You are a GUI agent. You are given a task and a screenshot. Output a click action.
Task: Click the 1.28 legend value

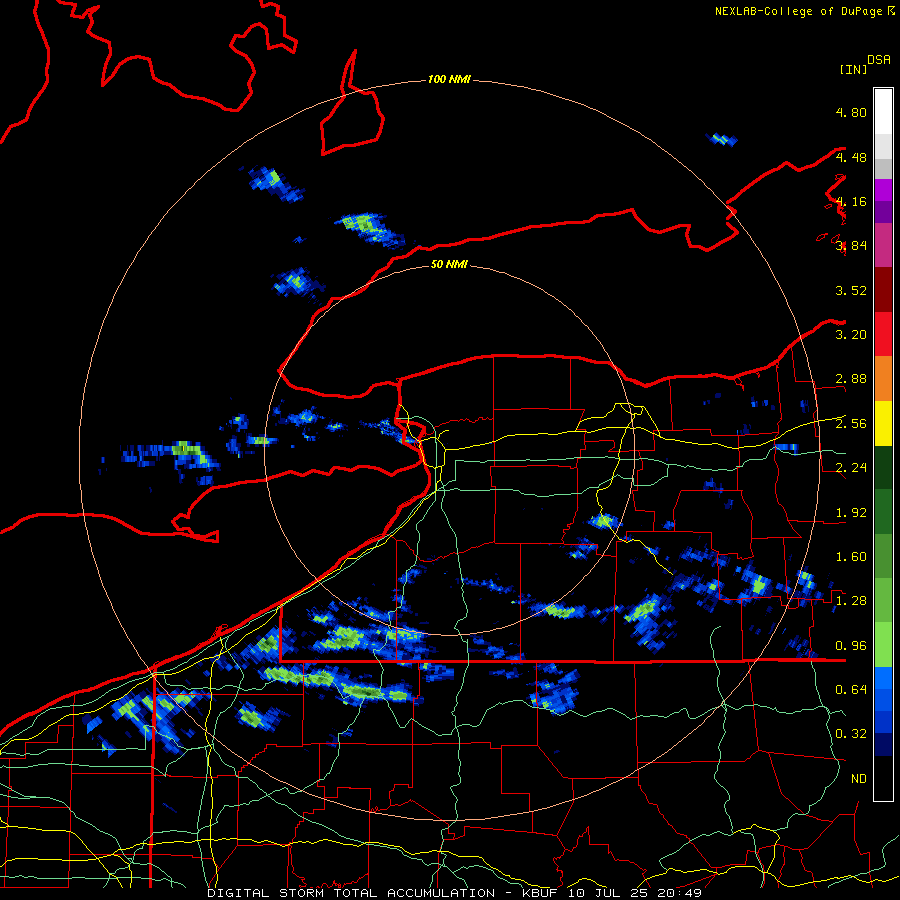click(851, 601)
